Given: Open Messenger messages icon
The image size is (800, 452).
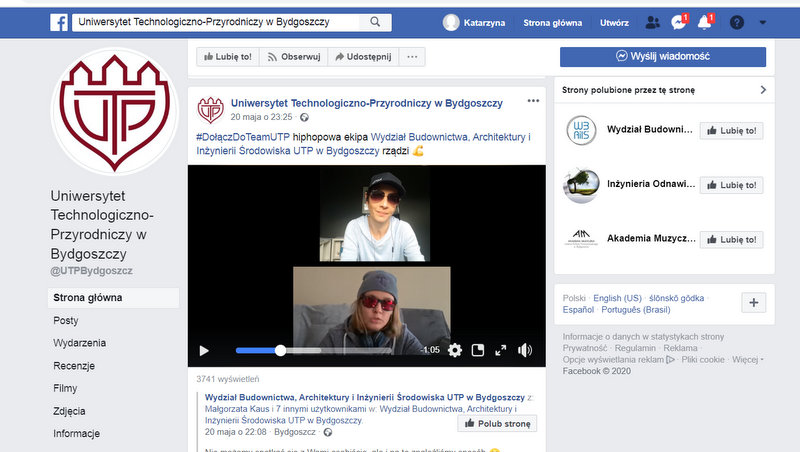Looking at the screenshot, I should (678, 22).
